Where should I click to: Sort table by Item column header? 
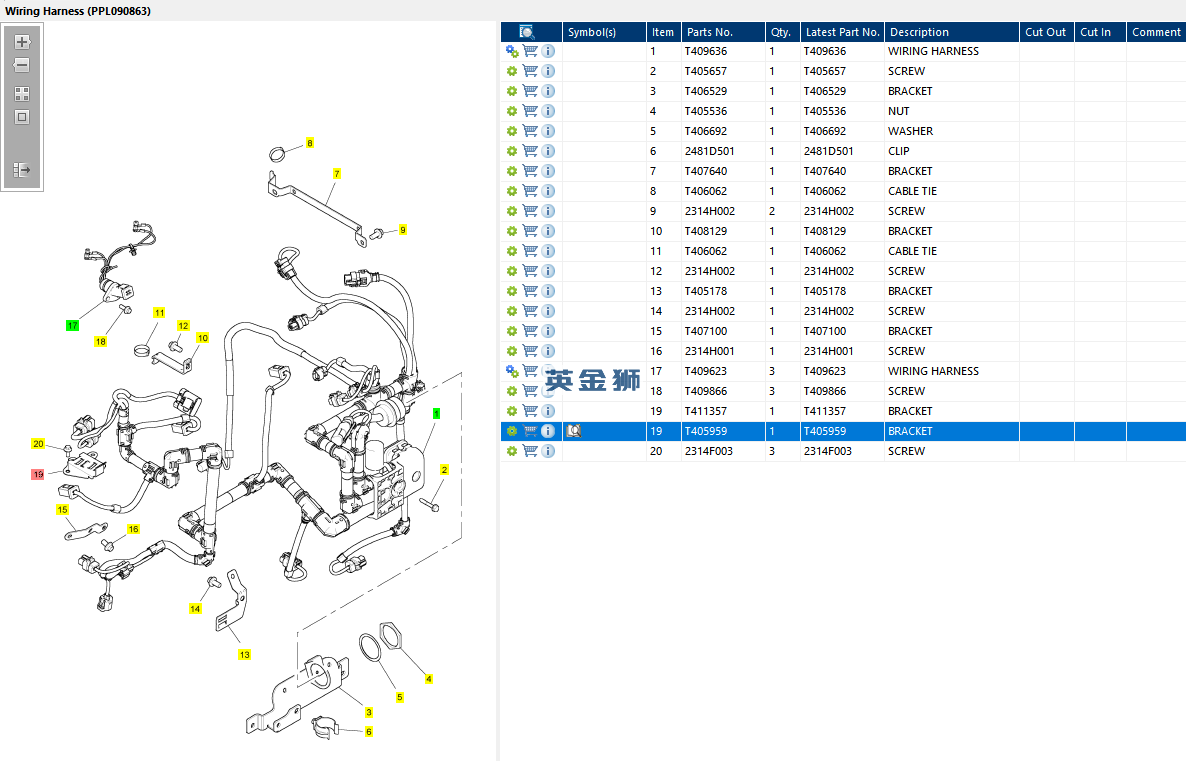663,32
